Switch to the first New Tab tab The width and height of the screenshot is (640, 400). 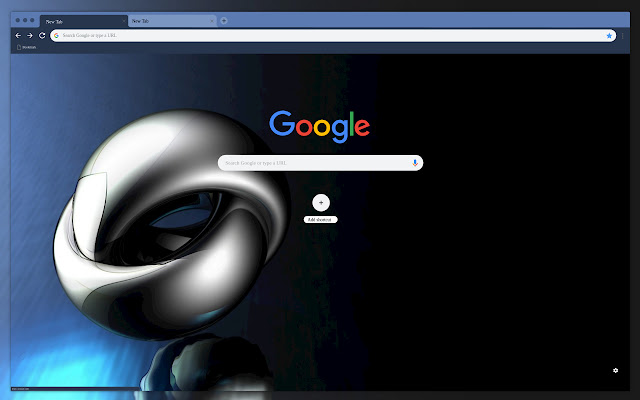[84, 21]
